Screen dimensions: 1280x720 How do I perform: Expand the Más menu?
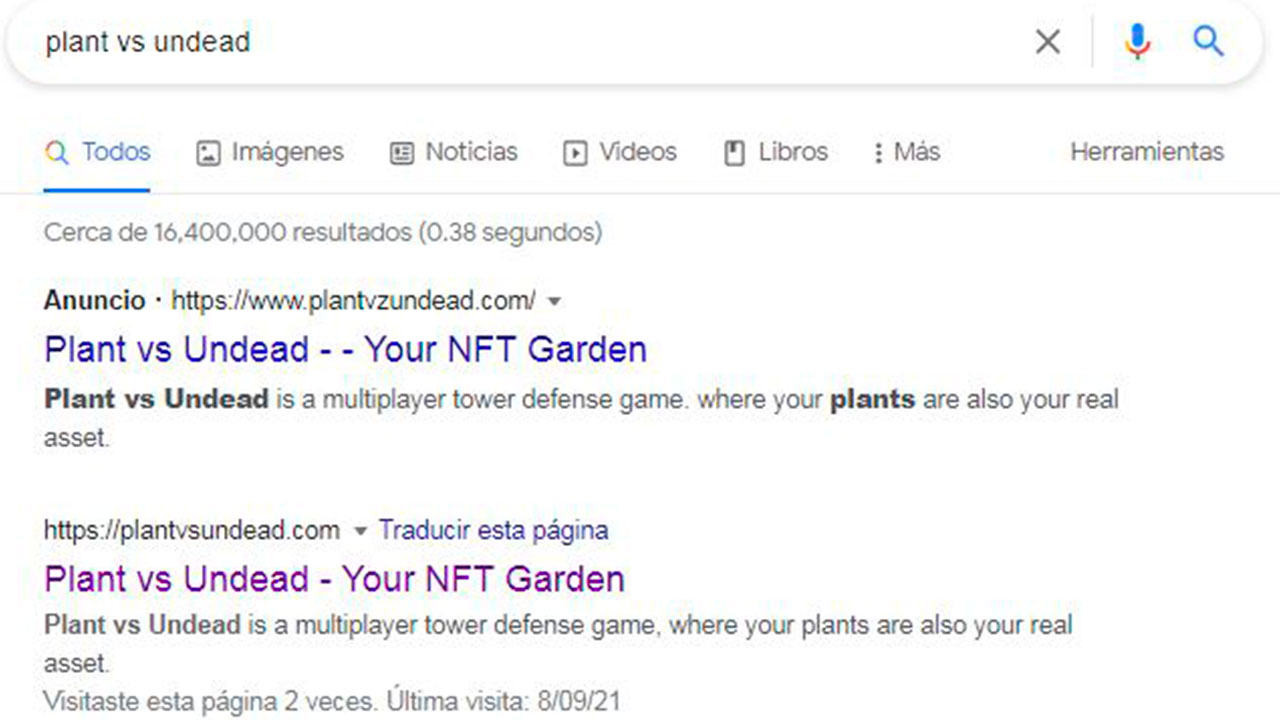pos(906,153)
